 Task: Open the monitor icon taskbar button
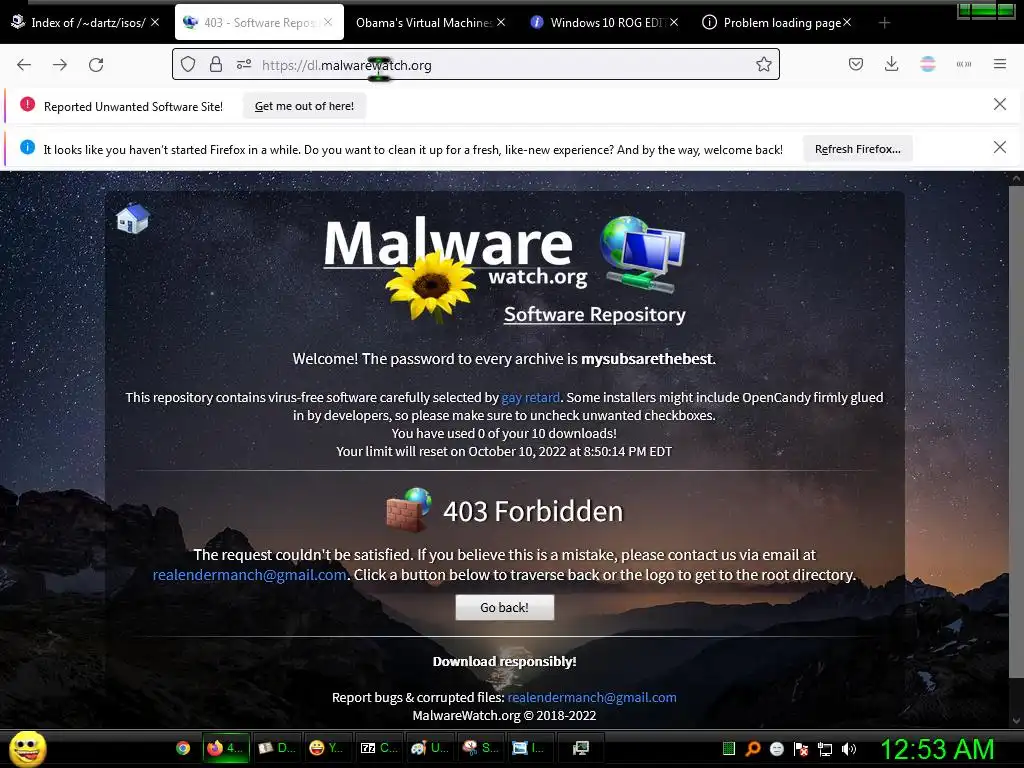[x=581, y=748]
